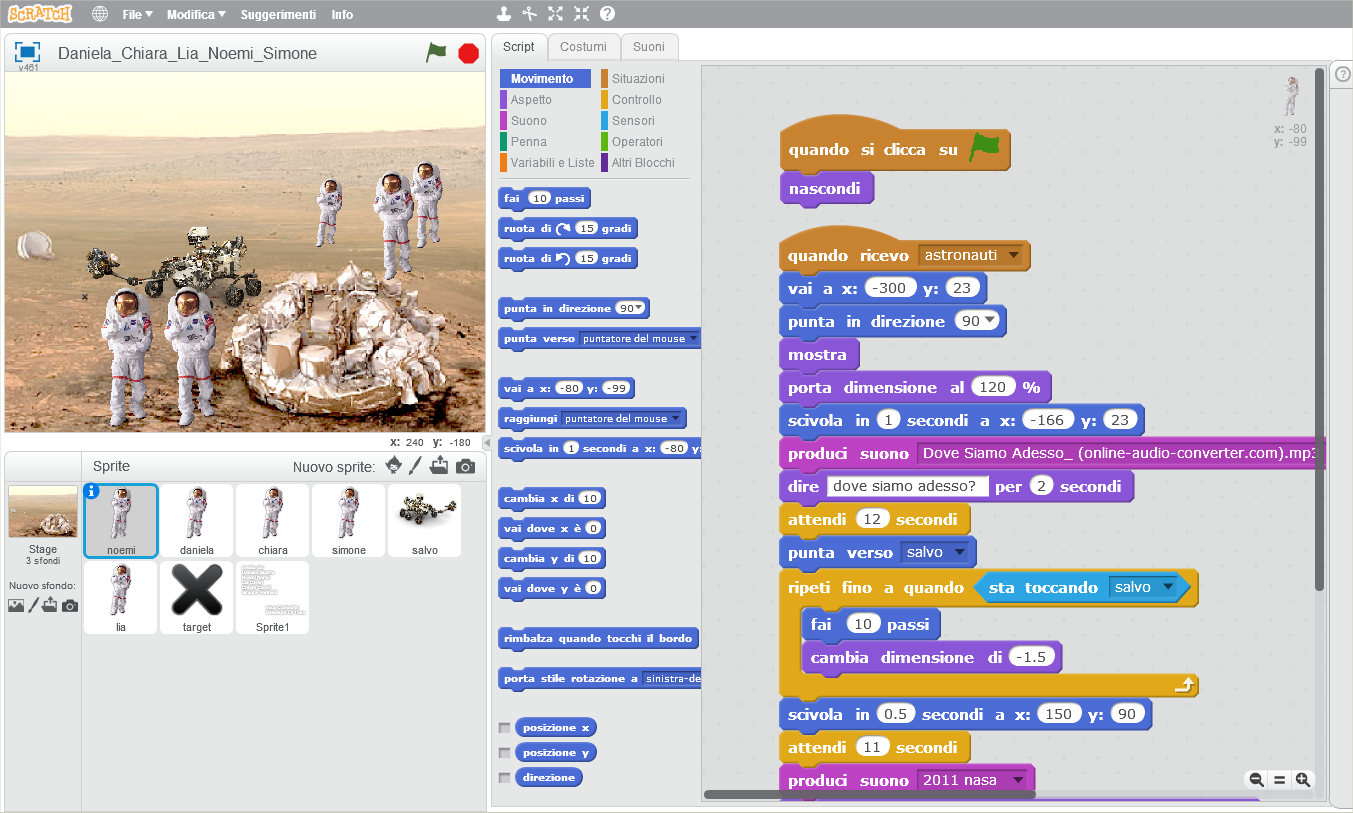Image resolution: width=1353 pixels, height=813 pixels.
Task: Show the Penna block category
Action: [x=530, y=141]
